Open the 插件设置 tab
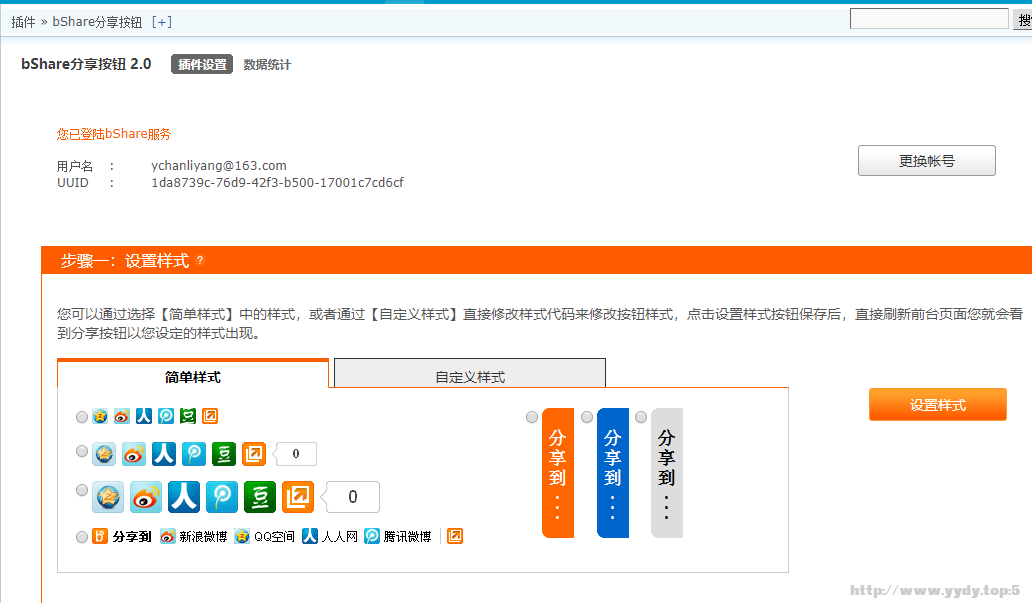The width and height of the screenshot is (1032, 603). [x=202, y=65]
